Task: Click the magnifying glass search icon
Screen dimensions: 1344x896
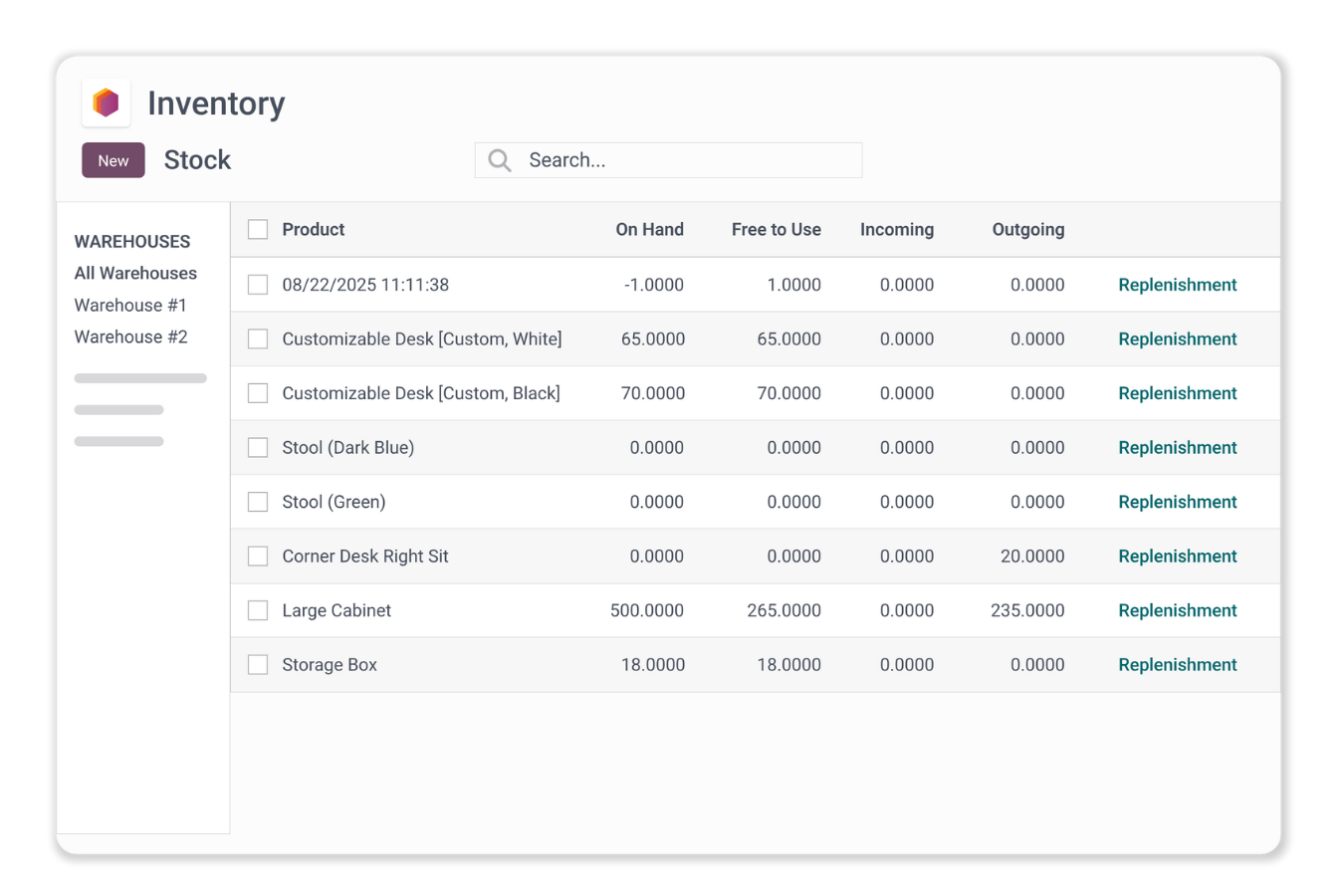Action: click(500, 160)
